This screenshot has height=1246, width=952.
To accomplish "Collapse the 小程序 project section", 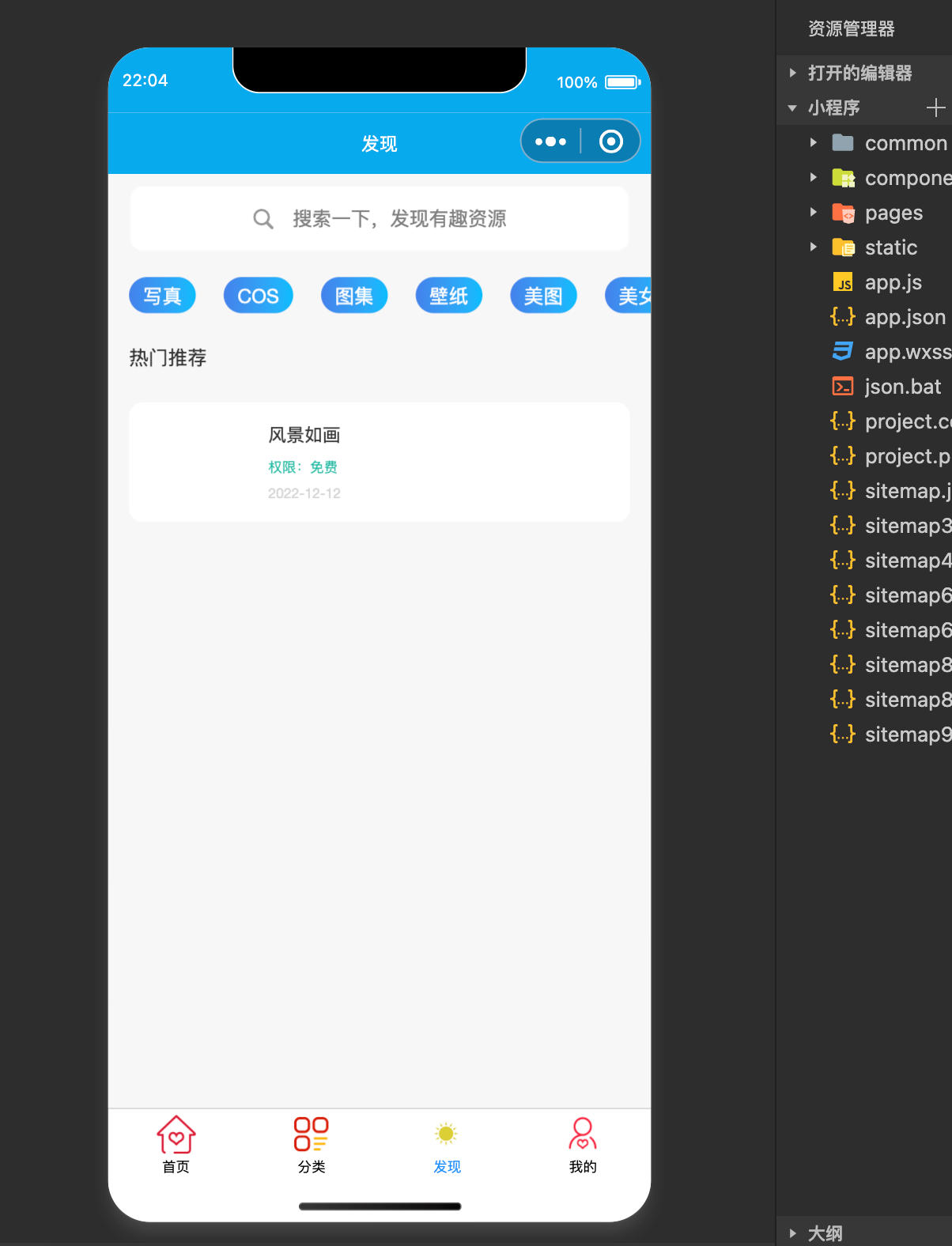I will 792,108.
